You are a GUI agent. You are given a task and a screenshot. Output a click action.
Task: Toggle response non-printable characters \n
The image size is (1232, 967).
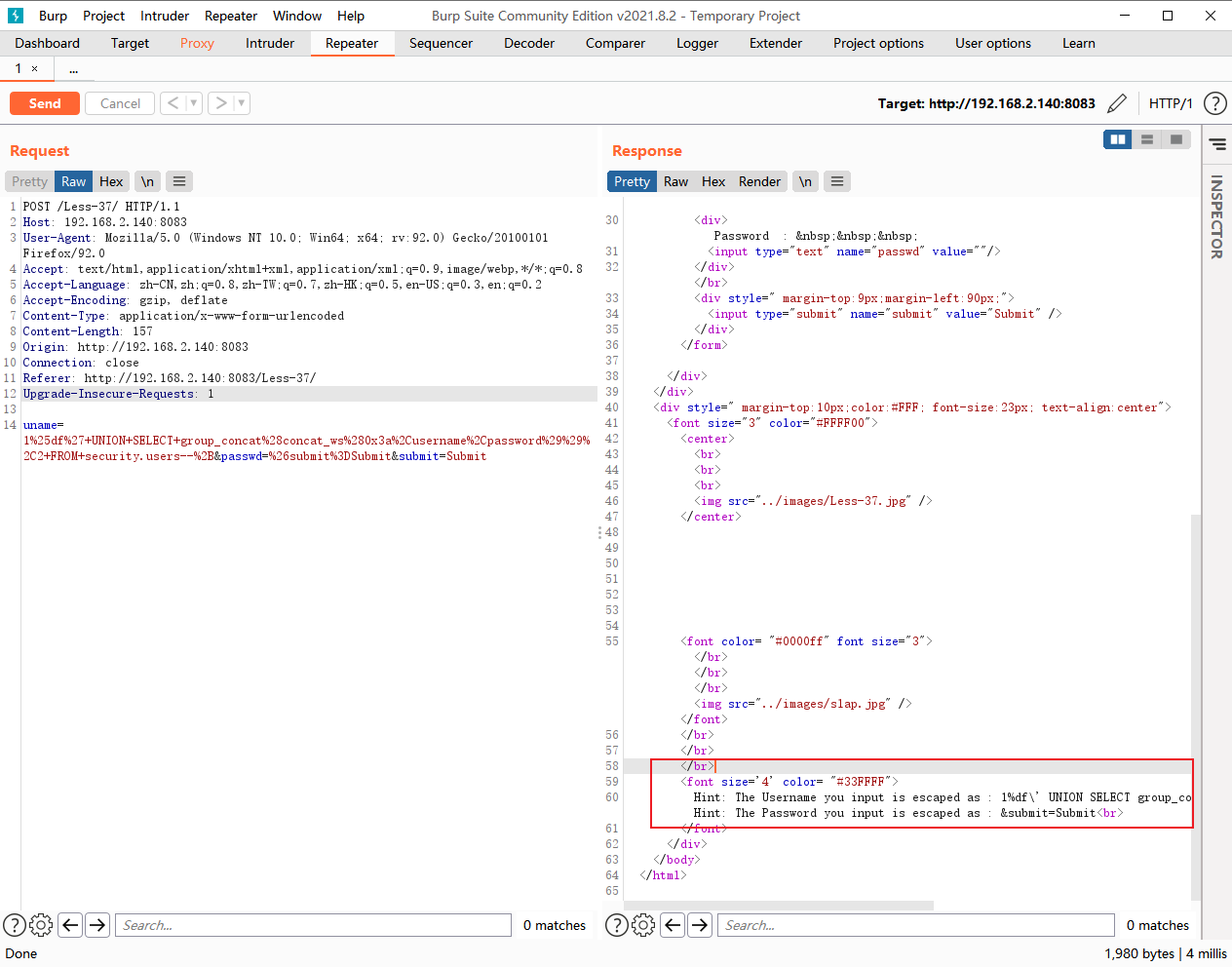click(x=805, y=181)
